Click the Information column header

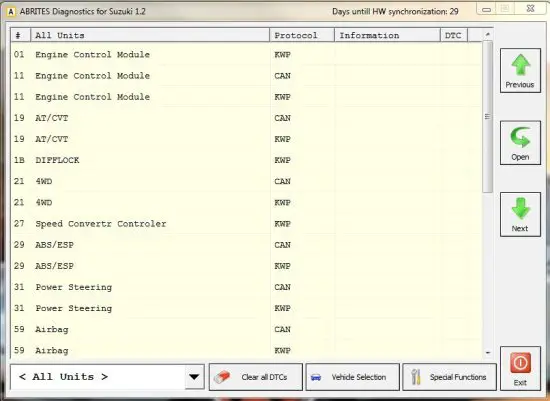pos(387,35)
